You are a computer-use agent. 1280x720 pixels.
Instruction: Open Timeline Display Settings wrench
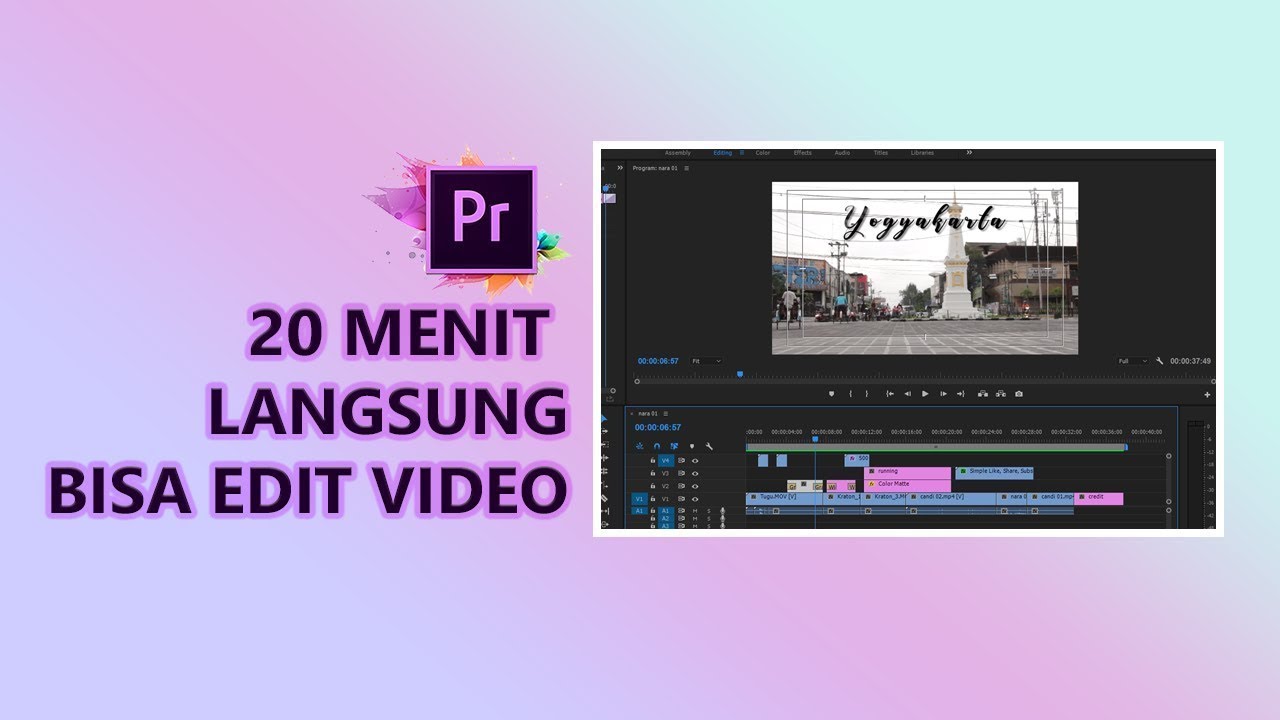[709, 446]
